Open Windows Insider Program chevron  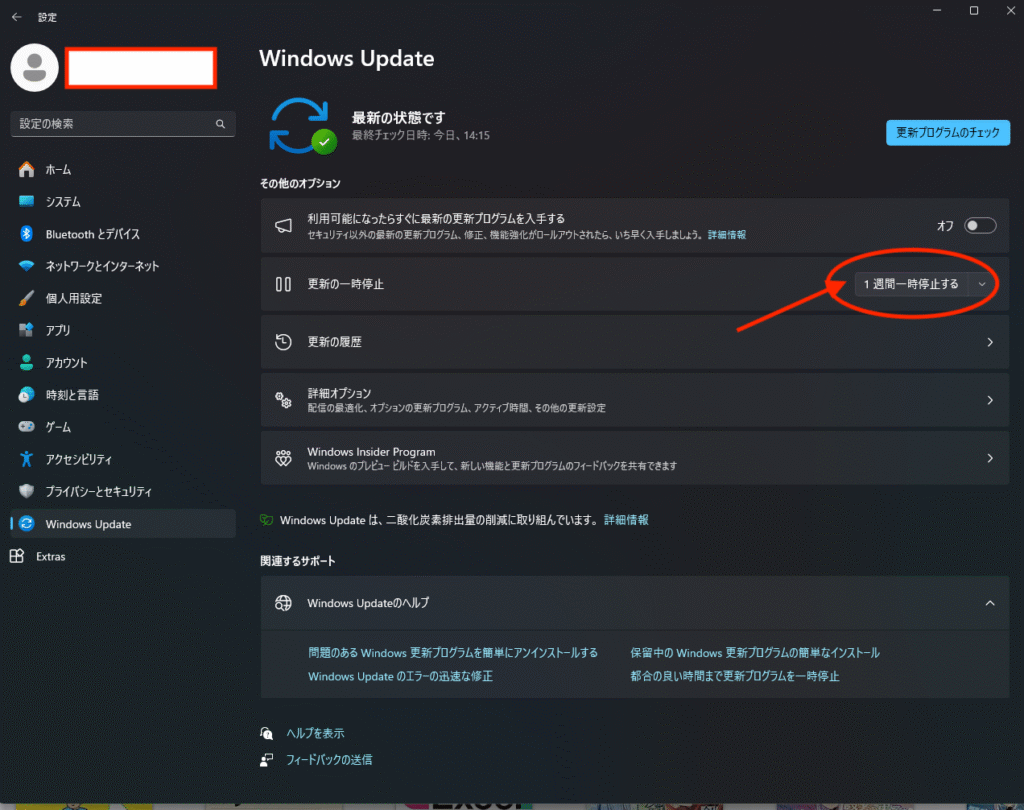(990, 459)
